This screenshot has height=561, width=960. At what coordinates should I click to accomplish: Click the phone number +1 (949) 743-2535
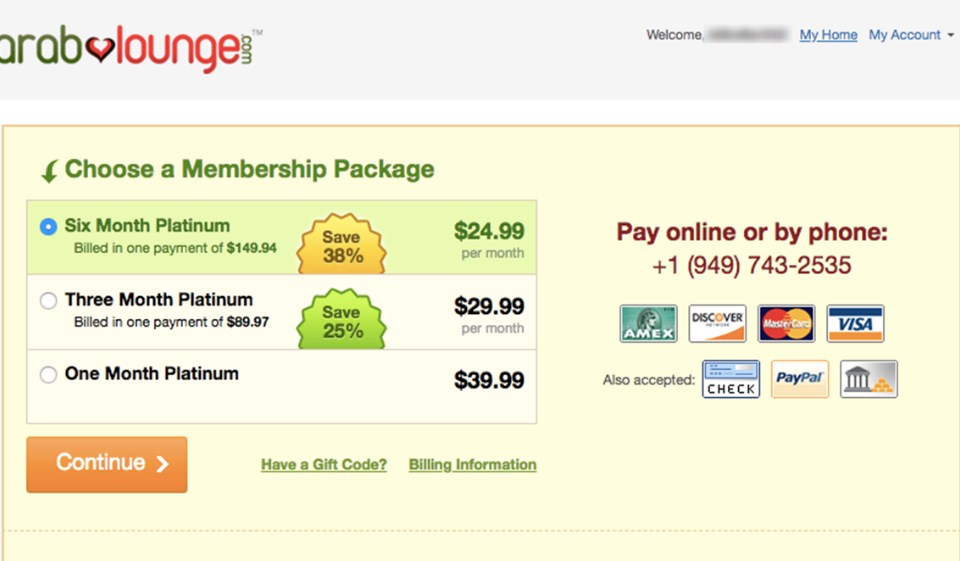point(751,266)
